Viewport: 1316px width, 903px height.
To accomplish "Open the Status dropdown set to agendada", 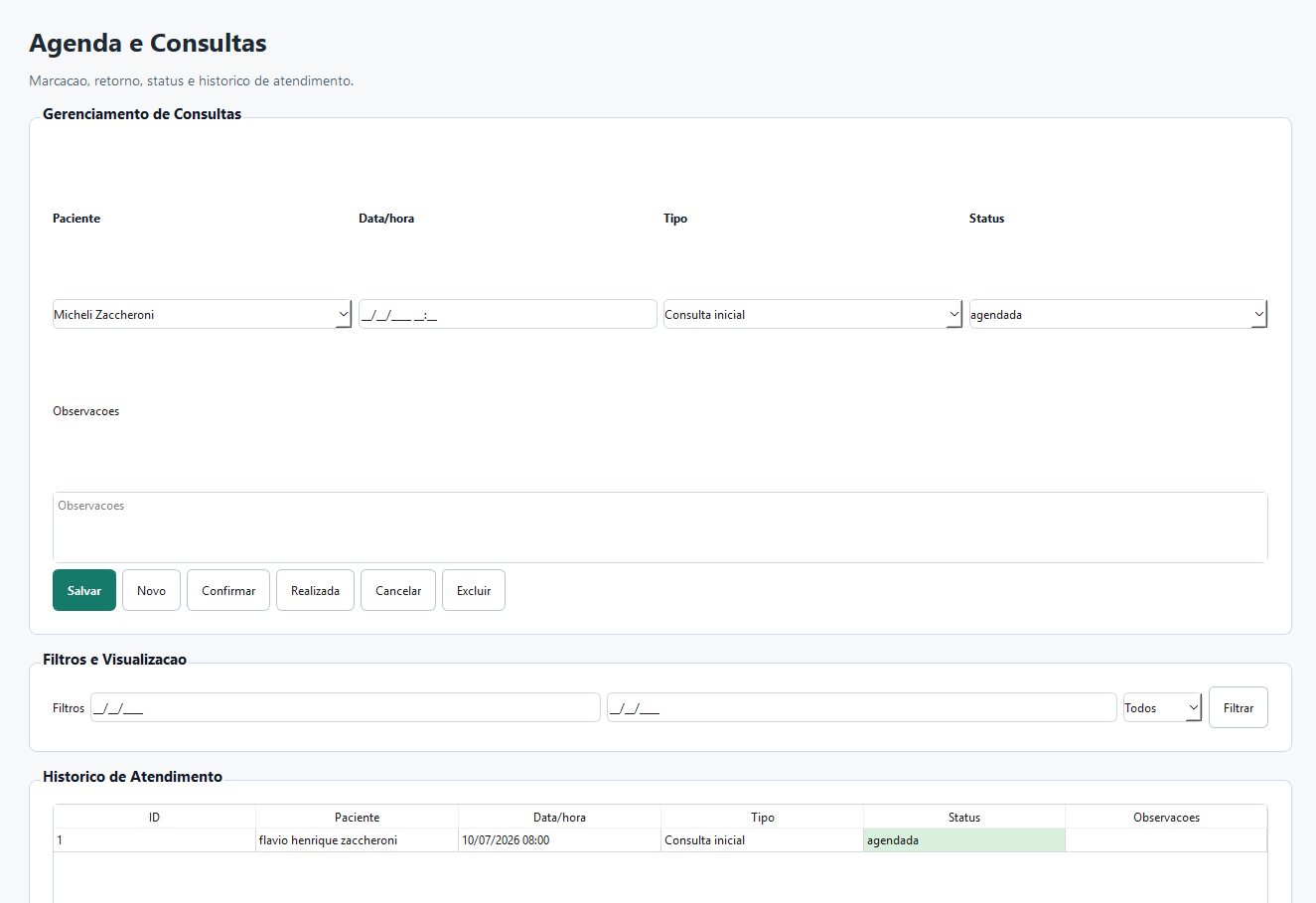I will coord(1118,314).
